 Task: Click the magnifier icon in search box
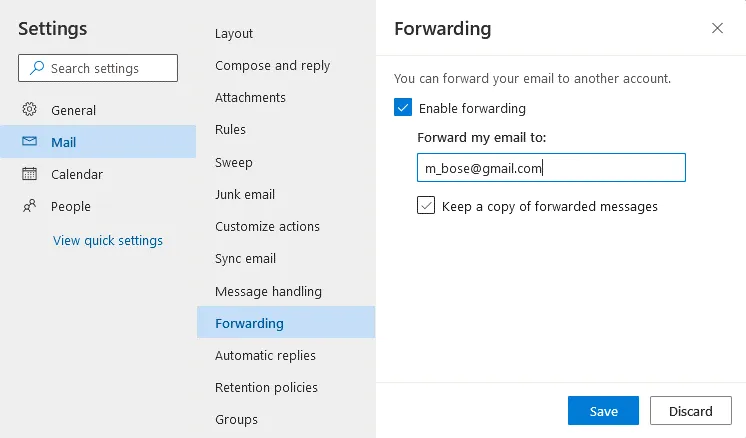(x=37, y=68)
